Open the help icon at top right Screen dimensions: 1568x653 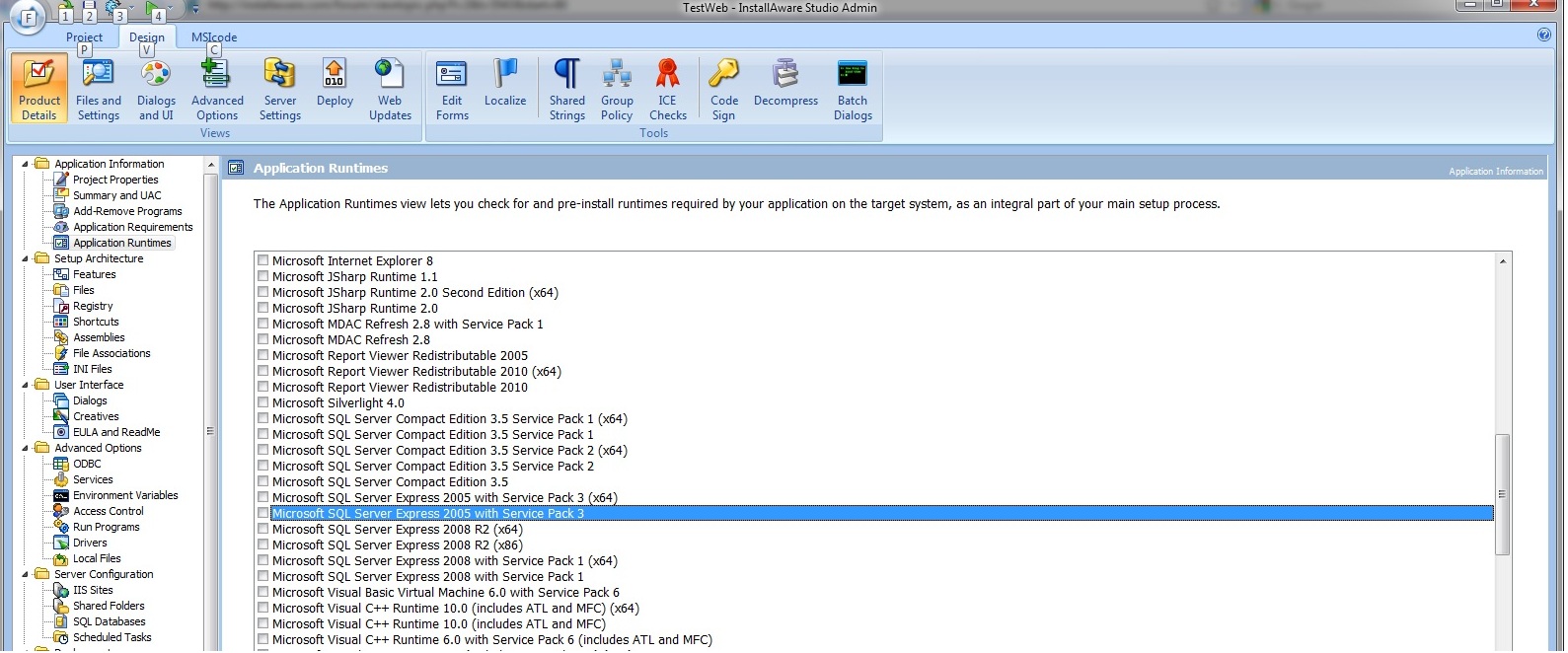(x=1544, y=35)
